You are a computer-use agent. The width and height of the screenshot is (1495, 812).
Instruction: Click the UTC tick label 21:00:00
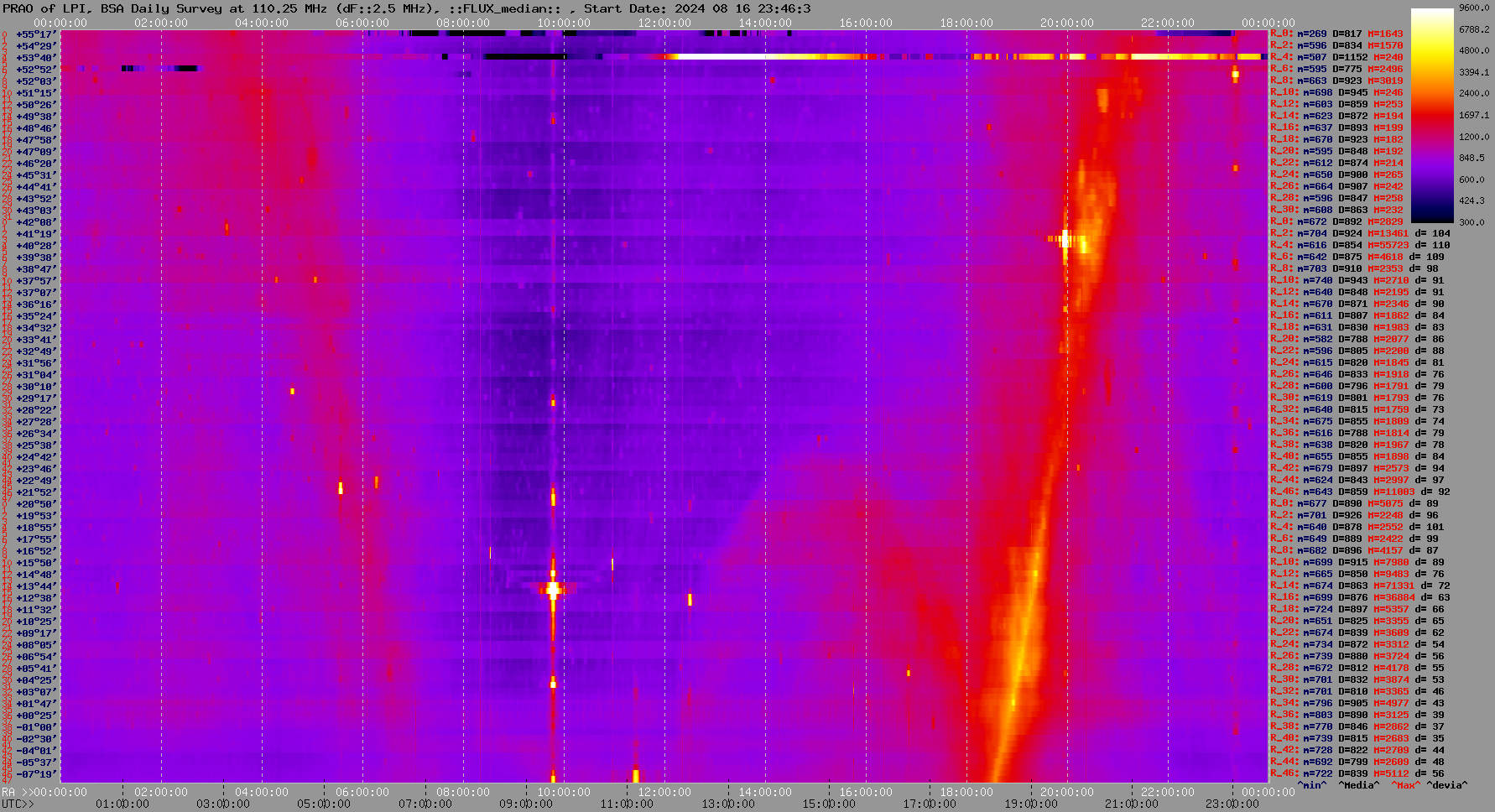coord(1132,804)
